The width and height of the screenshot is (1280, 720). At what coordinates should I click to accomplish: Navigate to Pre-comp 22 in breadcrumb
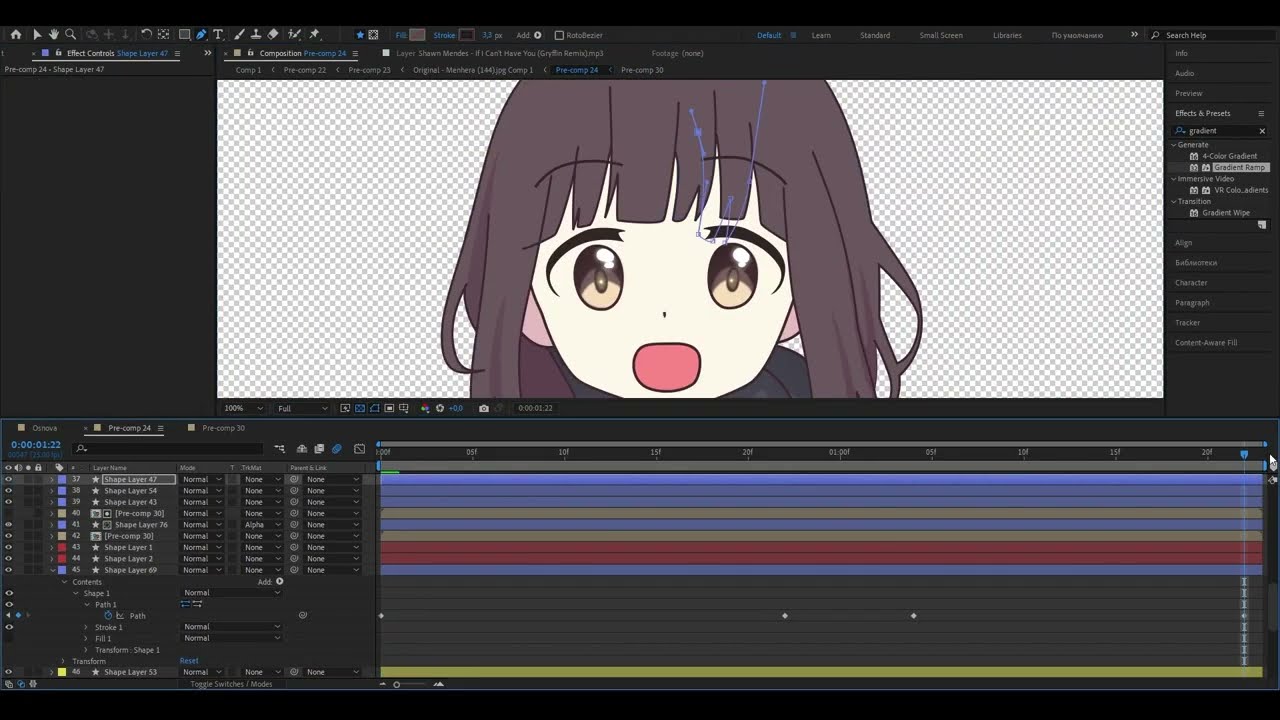pyautogui.click(x=304, y=70)
